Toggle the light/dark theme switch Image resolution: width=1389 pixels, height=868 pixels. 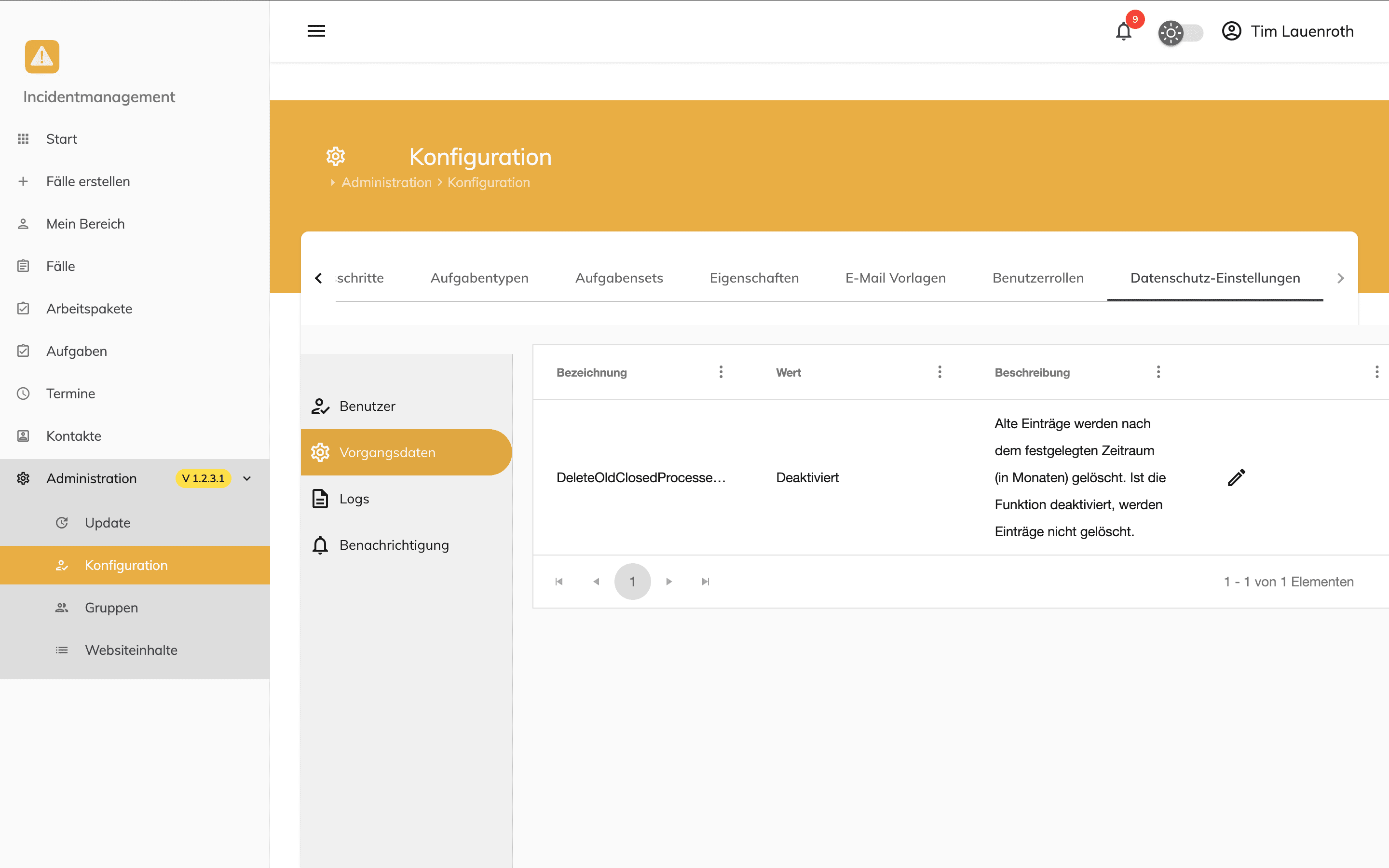pos(1181,32)
